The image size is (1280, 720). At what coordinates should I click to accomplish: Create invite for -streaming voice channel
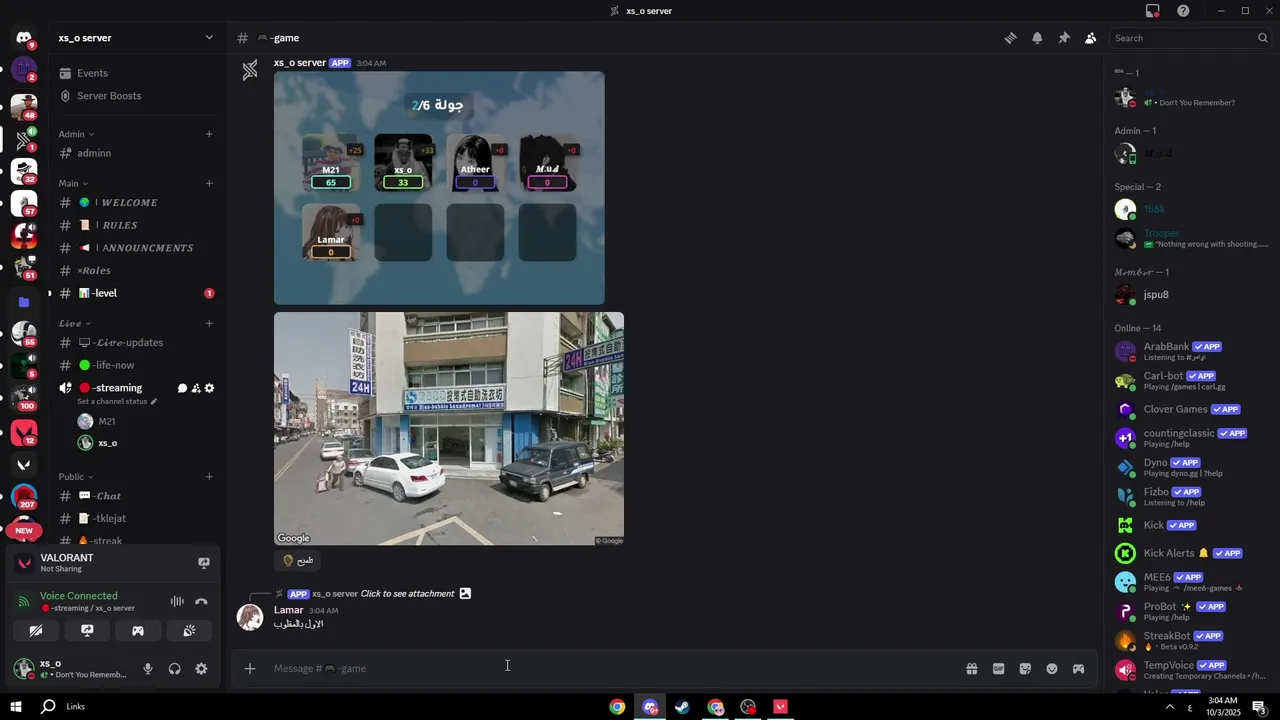coord(196,388)
